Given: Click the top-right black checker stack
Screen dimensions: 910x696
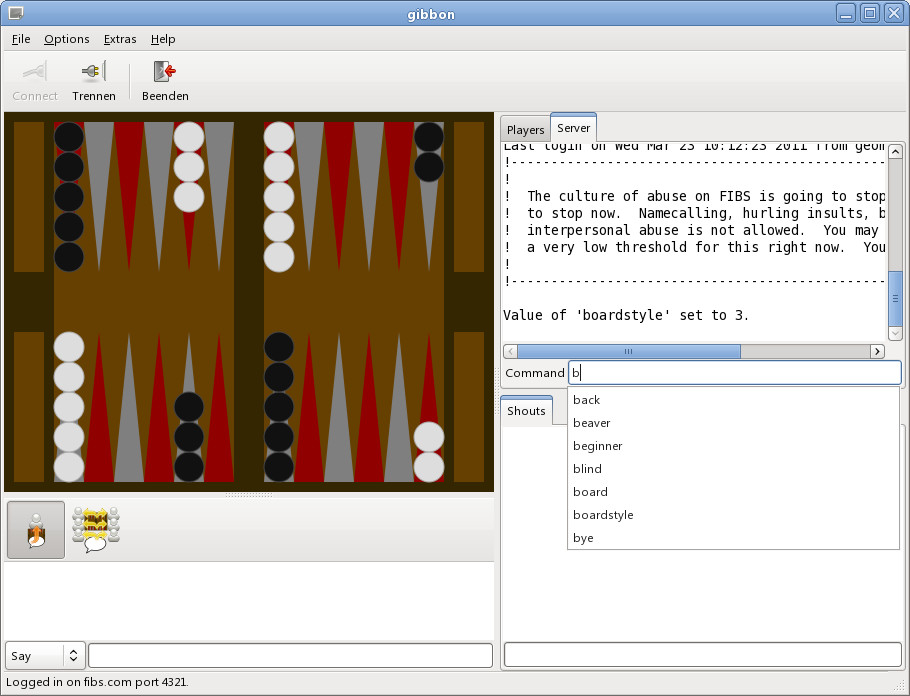Looking at the screenshot, I should 429,152.
